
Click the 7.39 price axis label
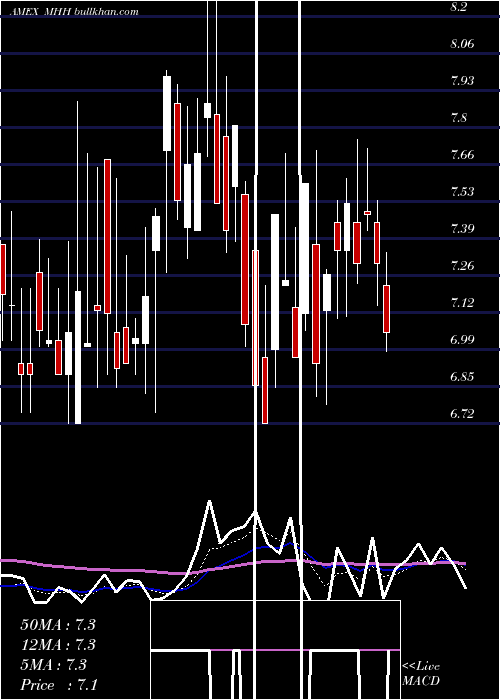[462, 229]
